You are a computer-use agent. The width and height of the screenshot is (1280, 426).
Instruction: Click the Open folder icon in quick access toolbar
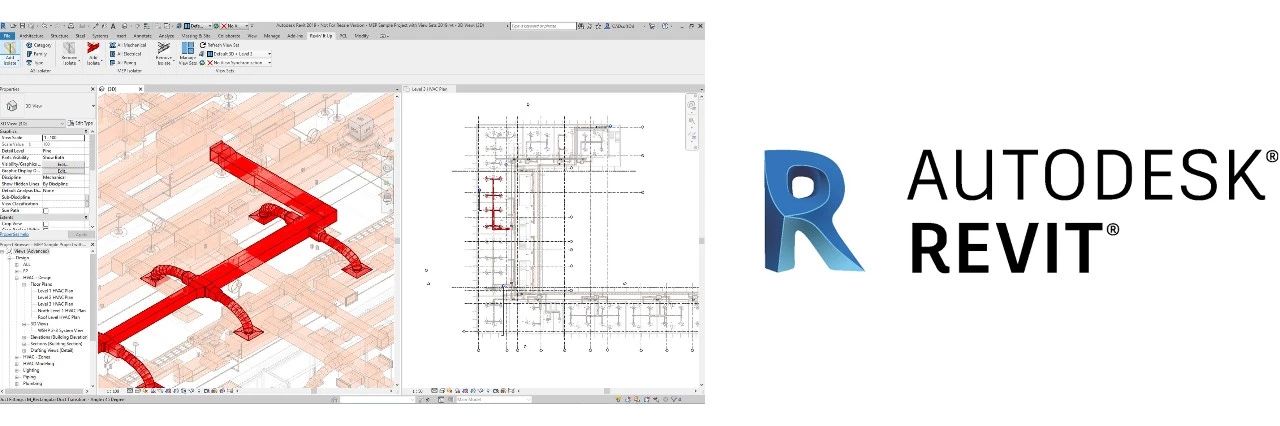13,25
